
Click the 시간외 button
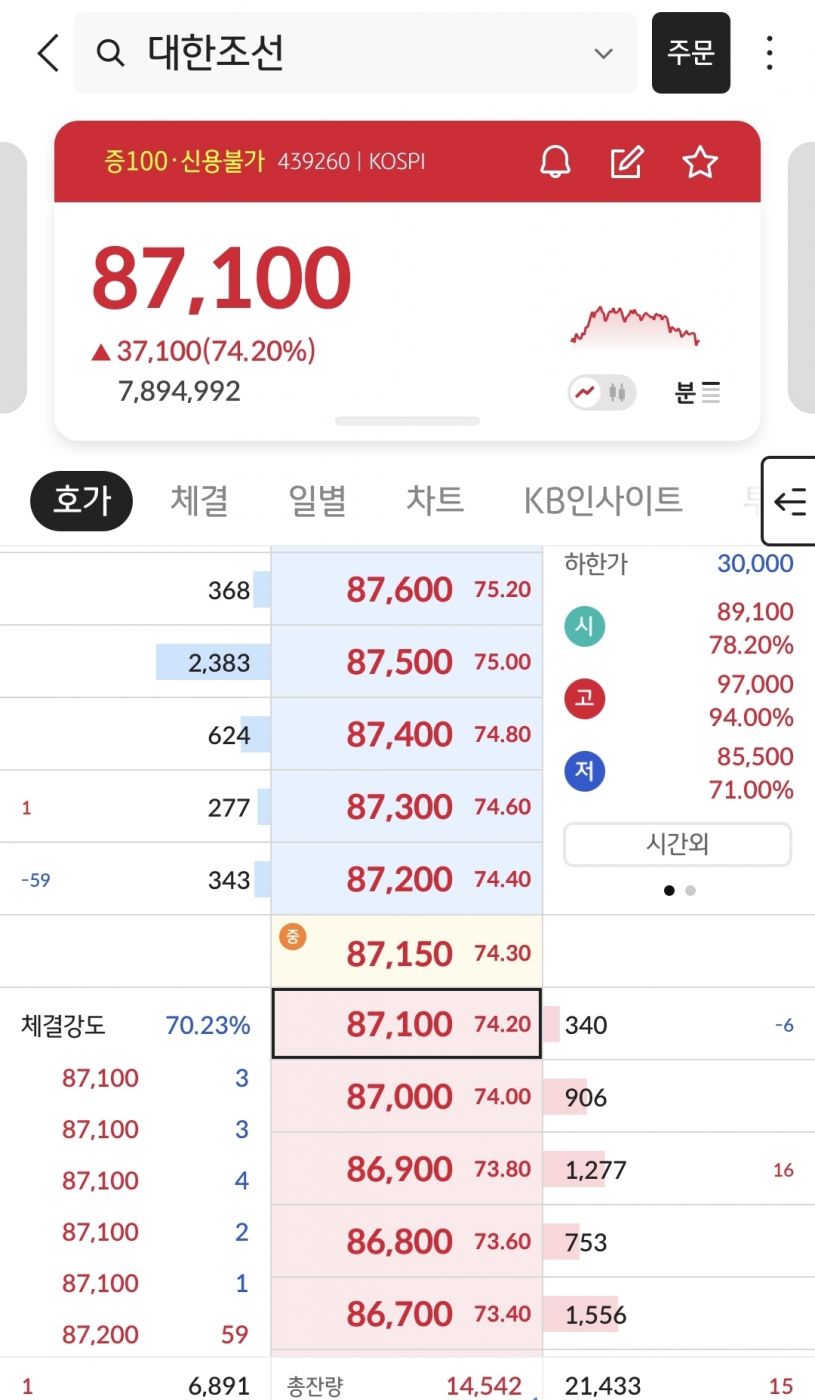tap(677, 845)
